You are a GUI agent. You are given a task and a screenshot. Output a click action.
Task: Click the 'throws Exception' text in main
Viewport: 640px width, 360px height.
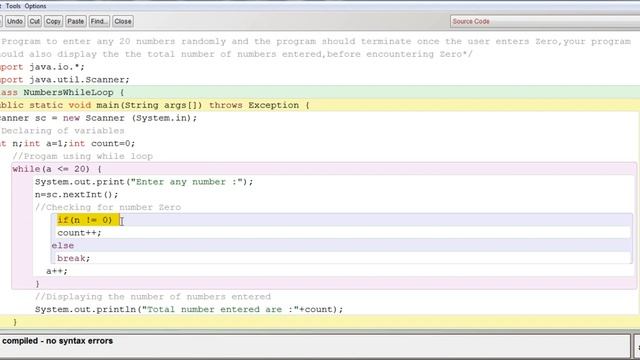click(254, 105)
